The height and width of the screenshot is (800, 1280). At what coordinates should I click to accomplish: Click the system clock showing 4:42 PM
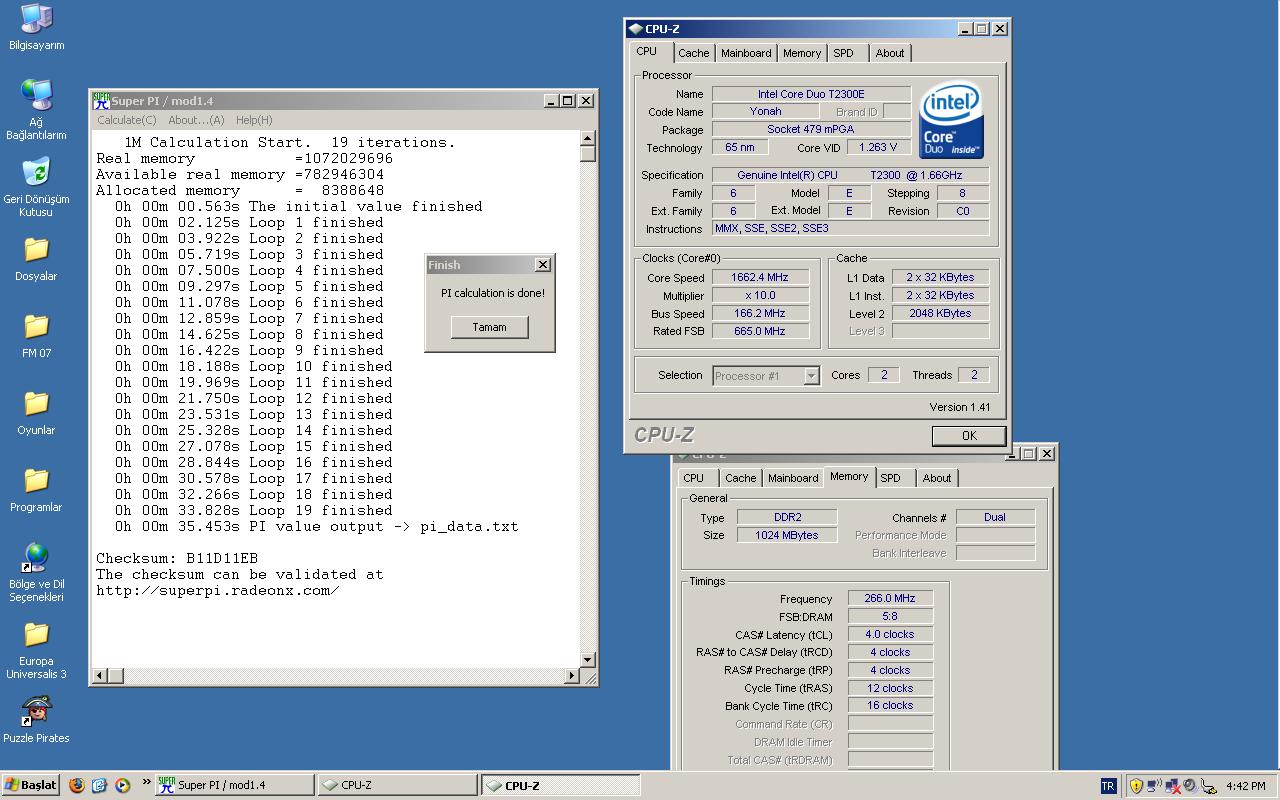click(x=1245, y=786)
